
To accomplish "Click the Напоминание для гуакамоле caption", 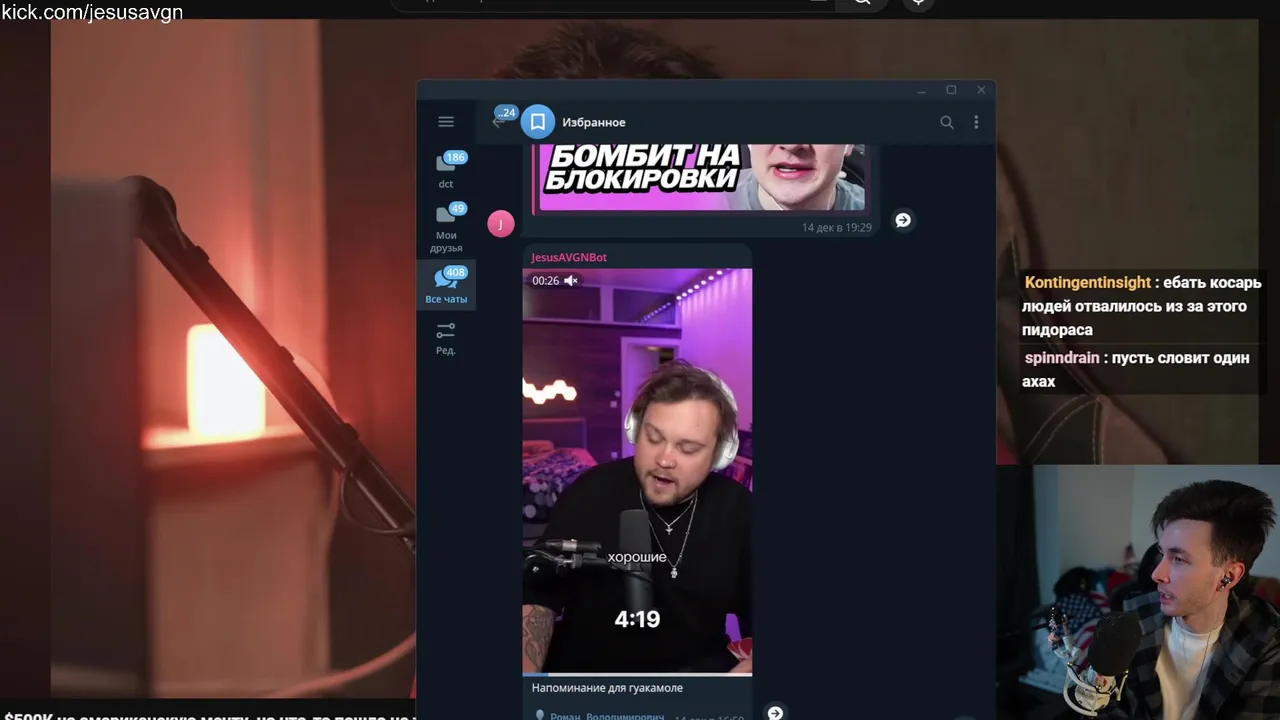I will pos(607,688).
